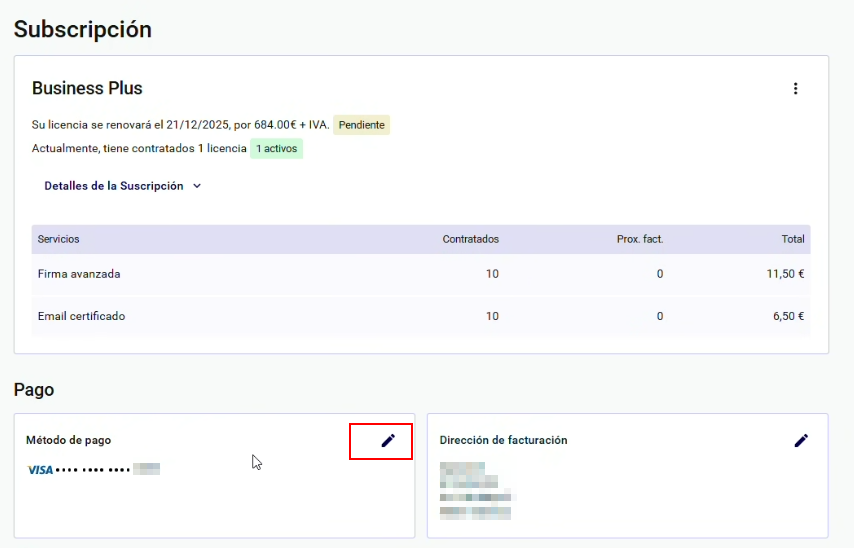
Task: Click the Subscripción page heading
Action: coord(83,29)
